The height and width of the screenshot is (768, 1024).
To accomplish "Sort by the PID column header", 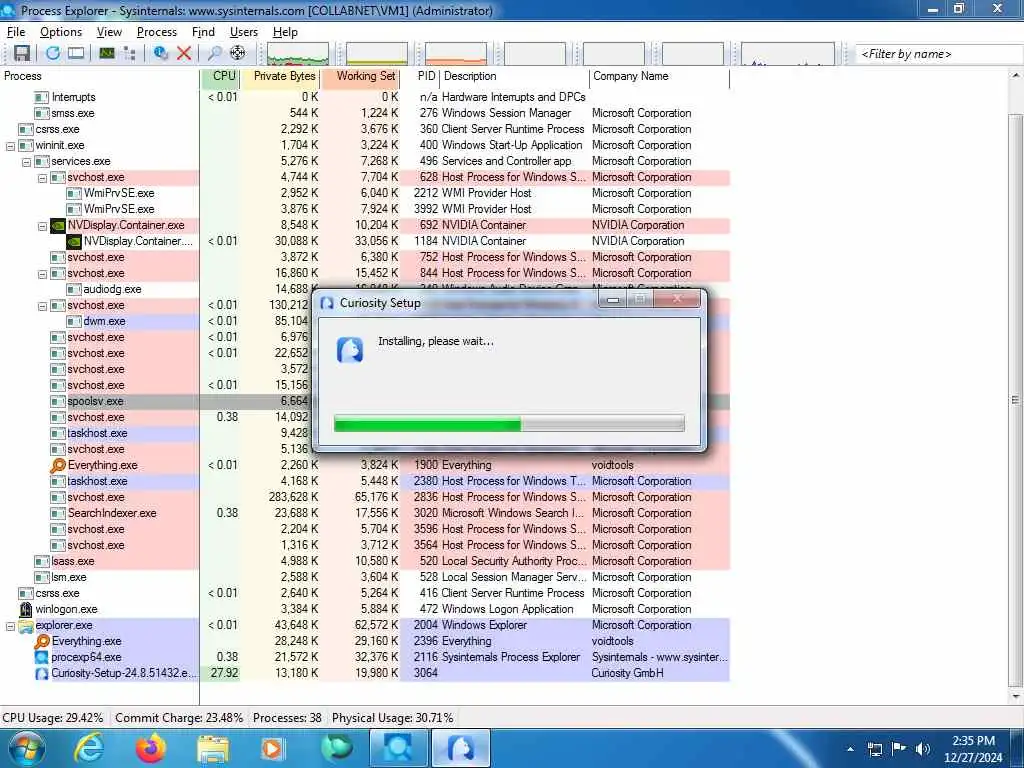I will click(x=420, y=76).
